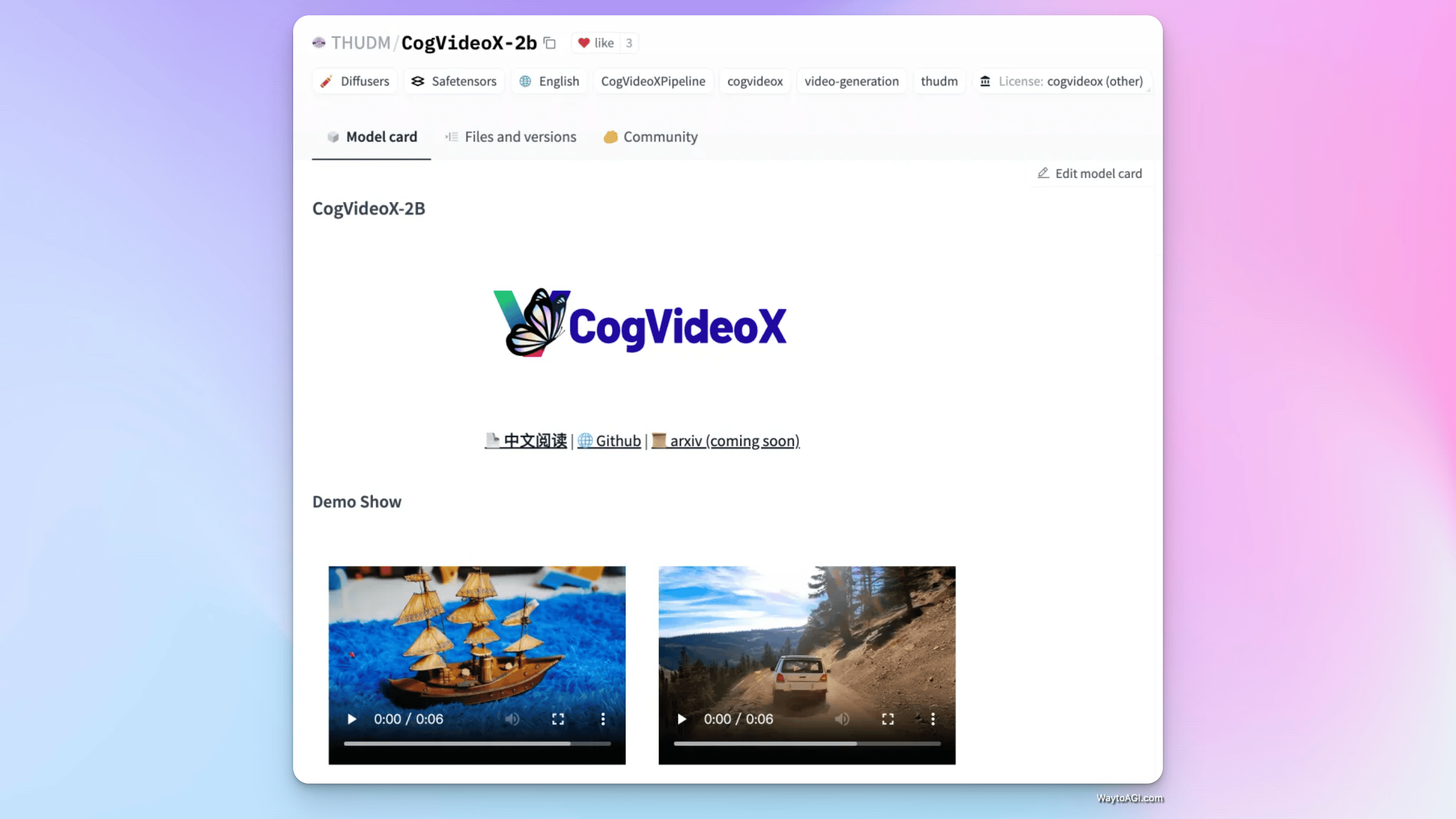Seek on the ship video progress bar
The height and width of the screenshot is (819, 1456).
pyautogui.click(x=477, y=744)
